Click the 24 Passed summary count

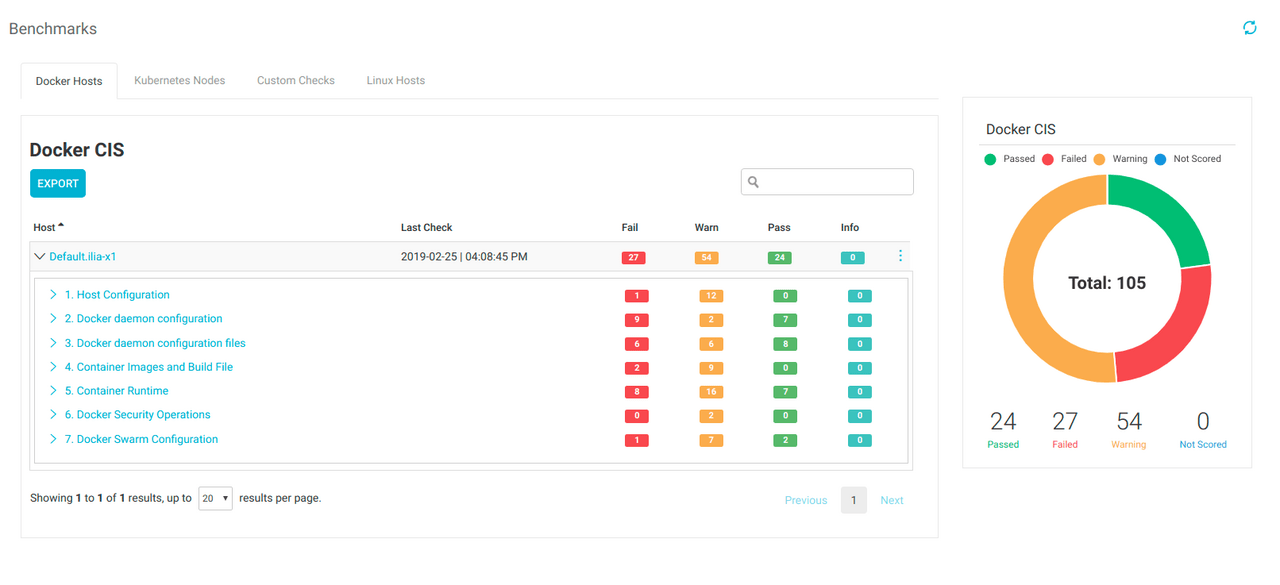[x=1003, y=421]
